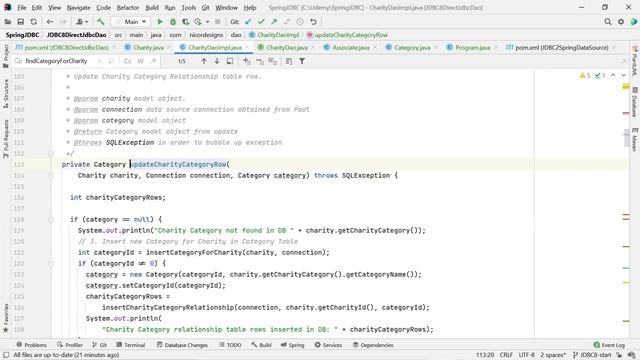The width and height of the screenshot is (640, 360).
Task: Open IDE settings gear icon
Action: pyautogui.click(x=621, y=22)
